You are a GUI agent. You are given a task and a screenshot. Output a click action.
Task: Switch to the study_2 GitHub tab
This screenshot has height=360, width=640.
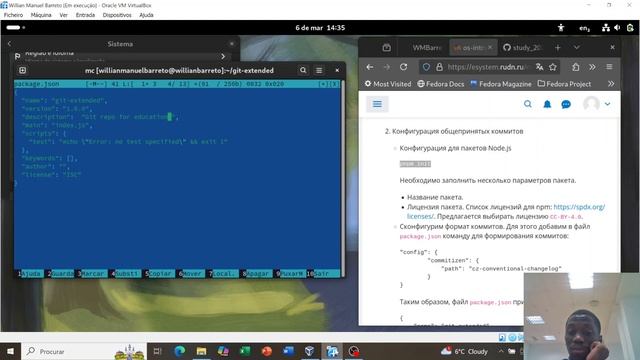(523, 48)
